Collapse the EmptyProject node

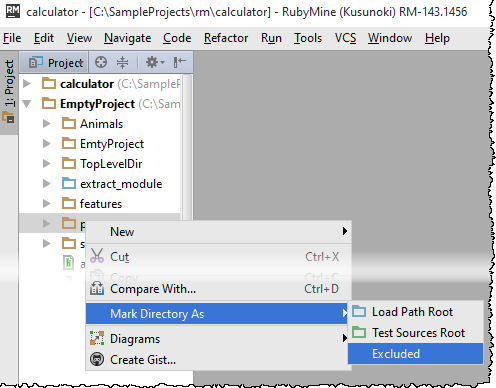pos(27,104)
